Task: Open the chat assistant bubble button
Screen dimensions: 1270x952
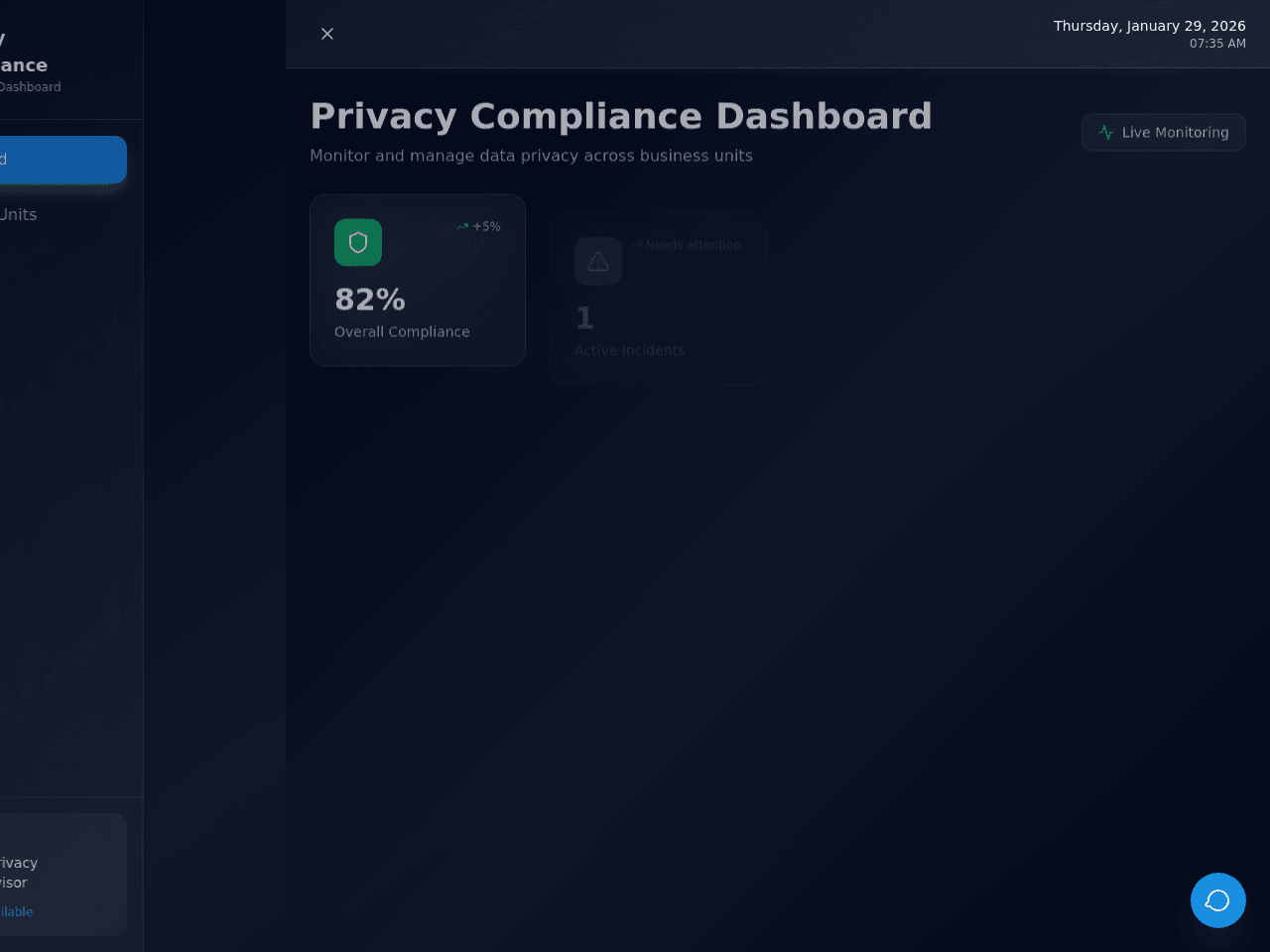Action: 1218,900
